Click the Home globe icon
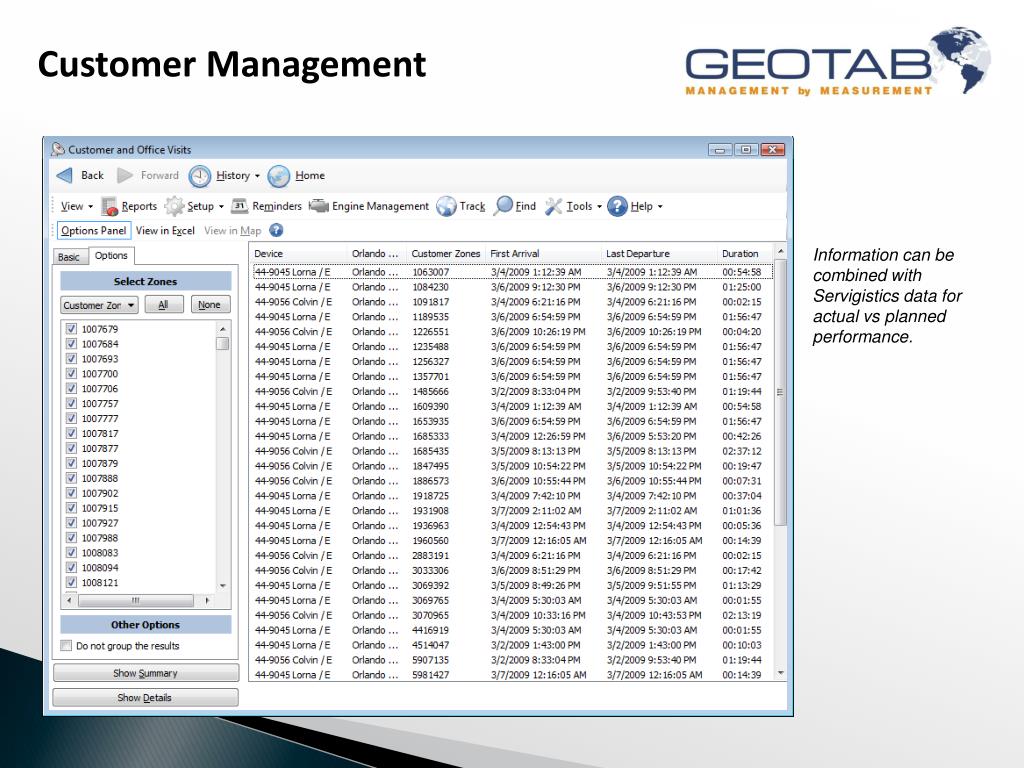Viewport: 1024px width, 768px height. click(x=279, y=176)
